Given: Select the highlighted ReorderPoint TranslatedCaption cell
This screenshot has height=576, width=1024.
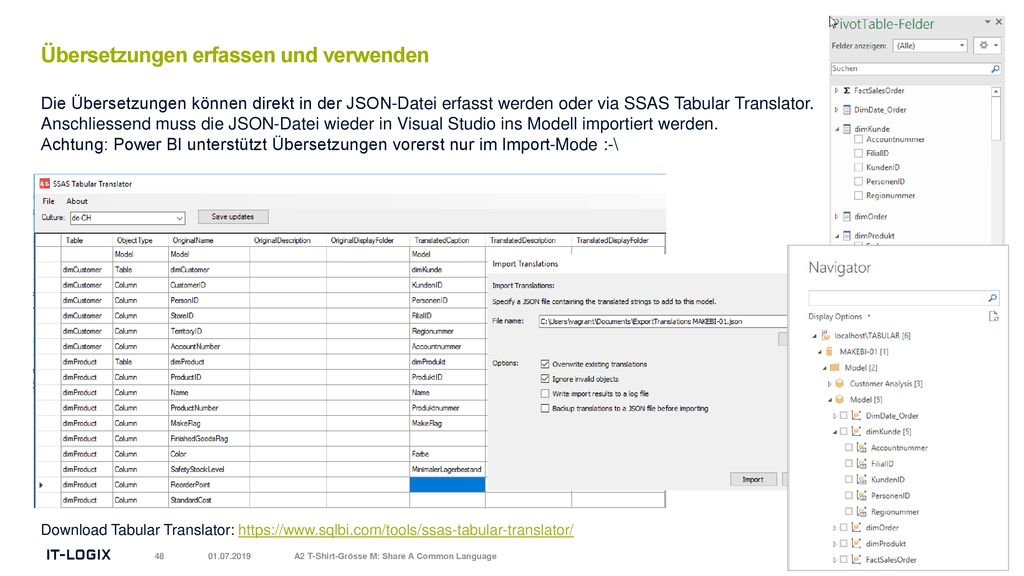Looking at the screenshot, I should [447, 485].
